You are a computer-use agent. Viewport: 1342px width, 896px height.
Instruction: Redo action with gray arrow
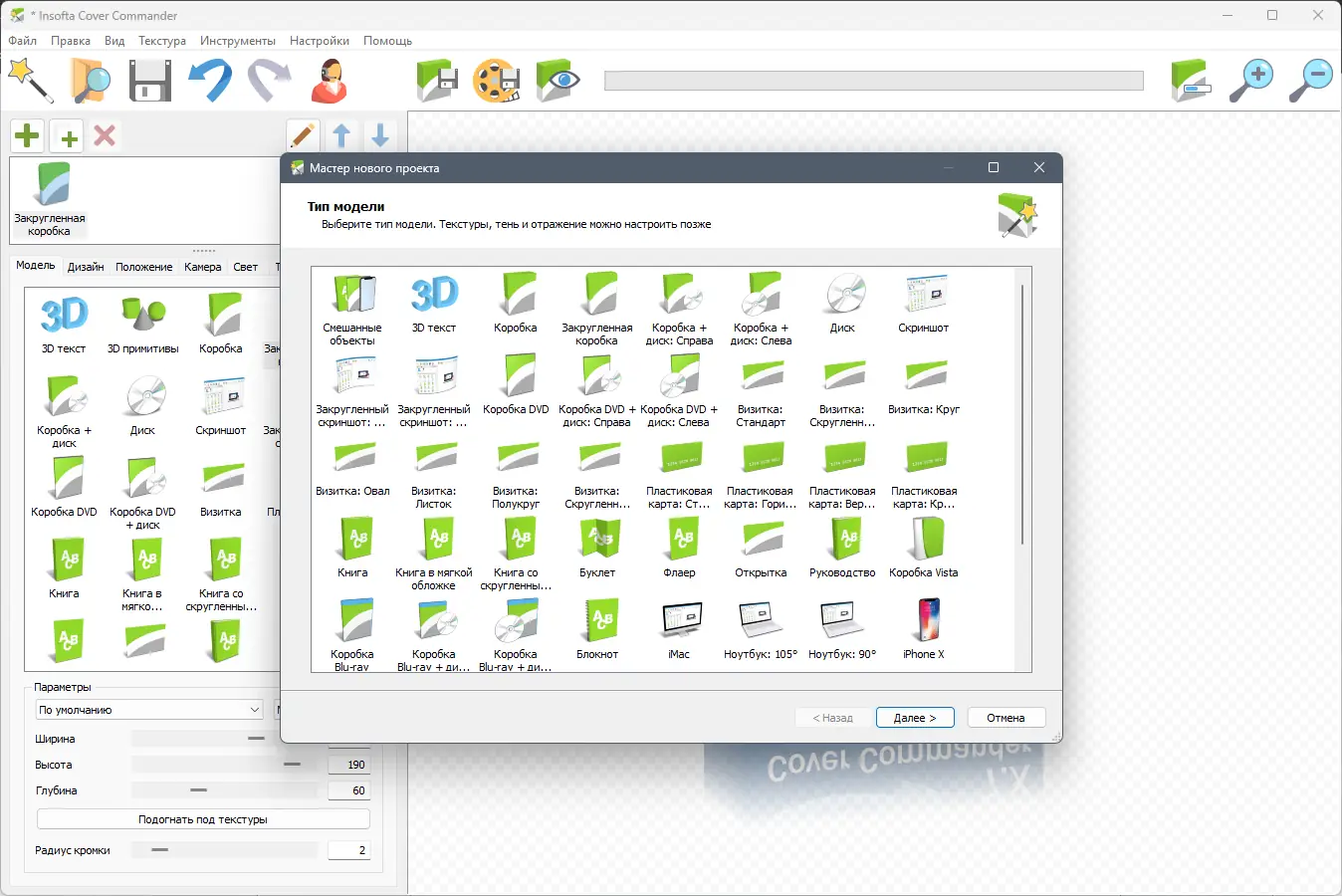[269, 81]
